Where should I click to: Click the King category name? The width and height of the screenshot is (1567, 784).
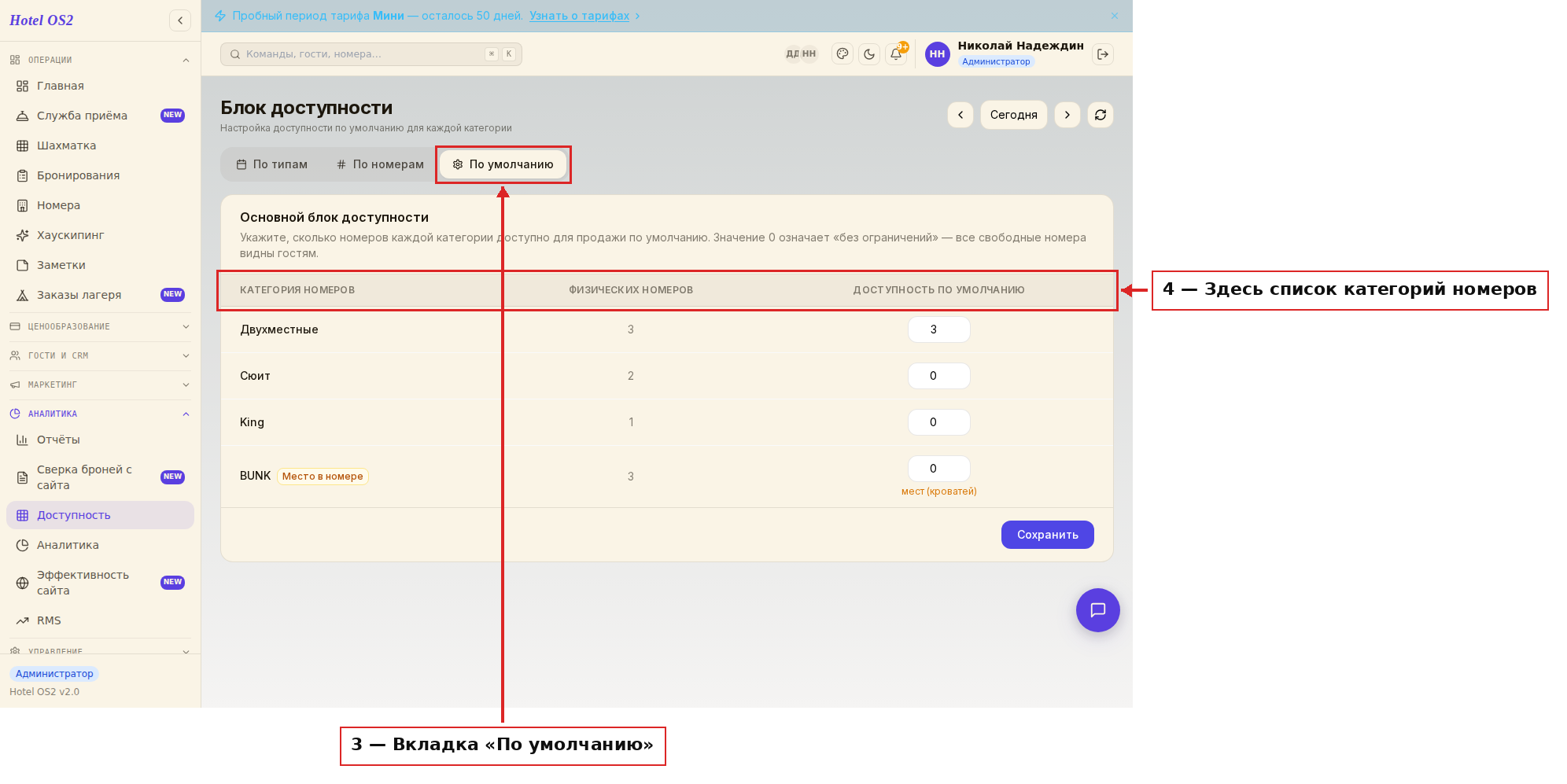click(x=252, y=422)
